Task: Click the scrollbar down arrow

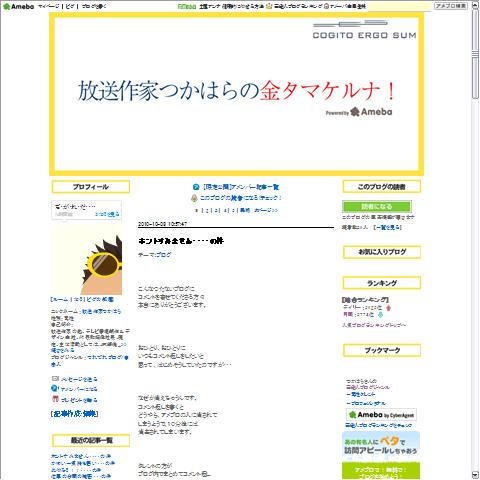Action: click(475, 475)
